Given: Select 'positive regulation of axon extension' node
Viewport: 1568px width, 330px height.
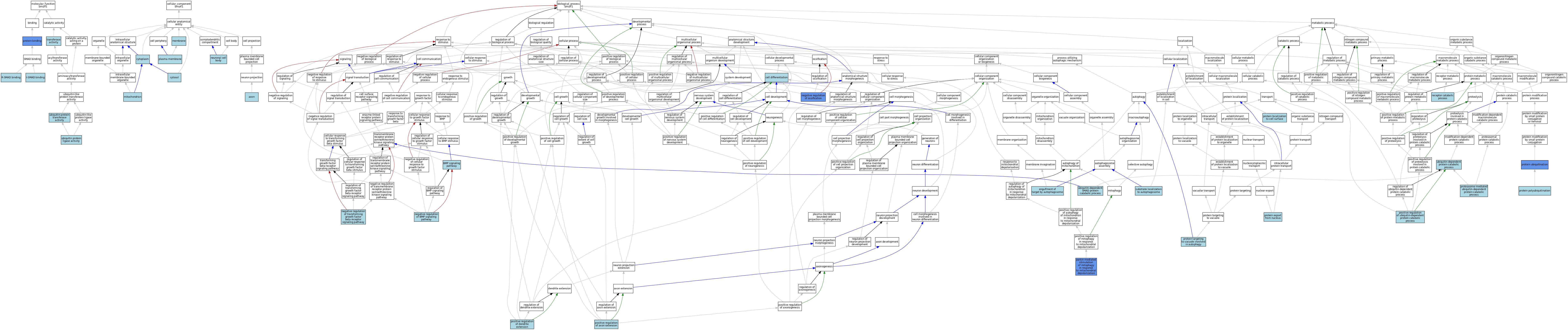Looking at the screenshot, I should [x=606, y=324].
